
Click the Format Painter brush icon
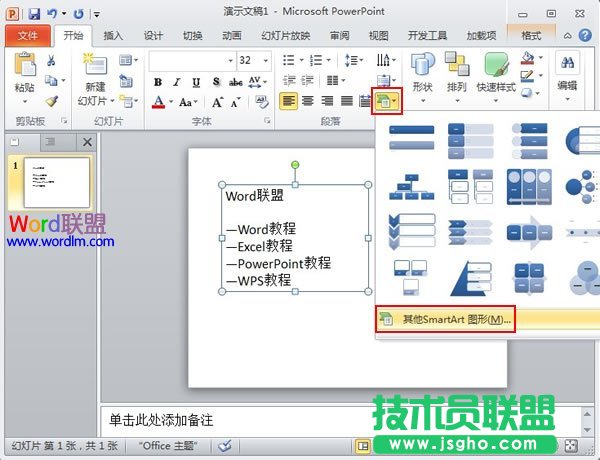tap(52, 101)
